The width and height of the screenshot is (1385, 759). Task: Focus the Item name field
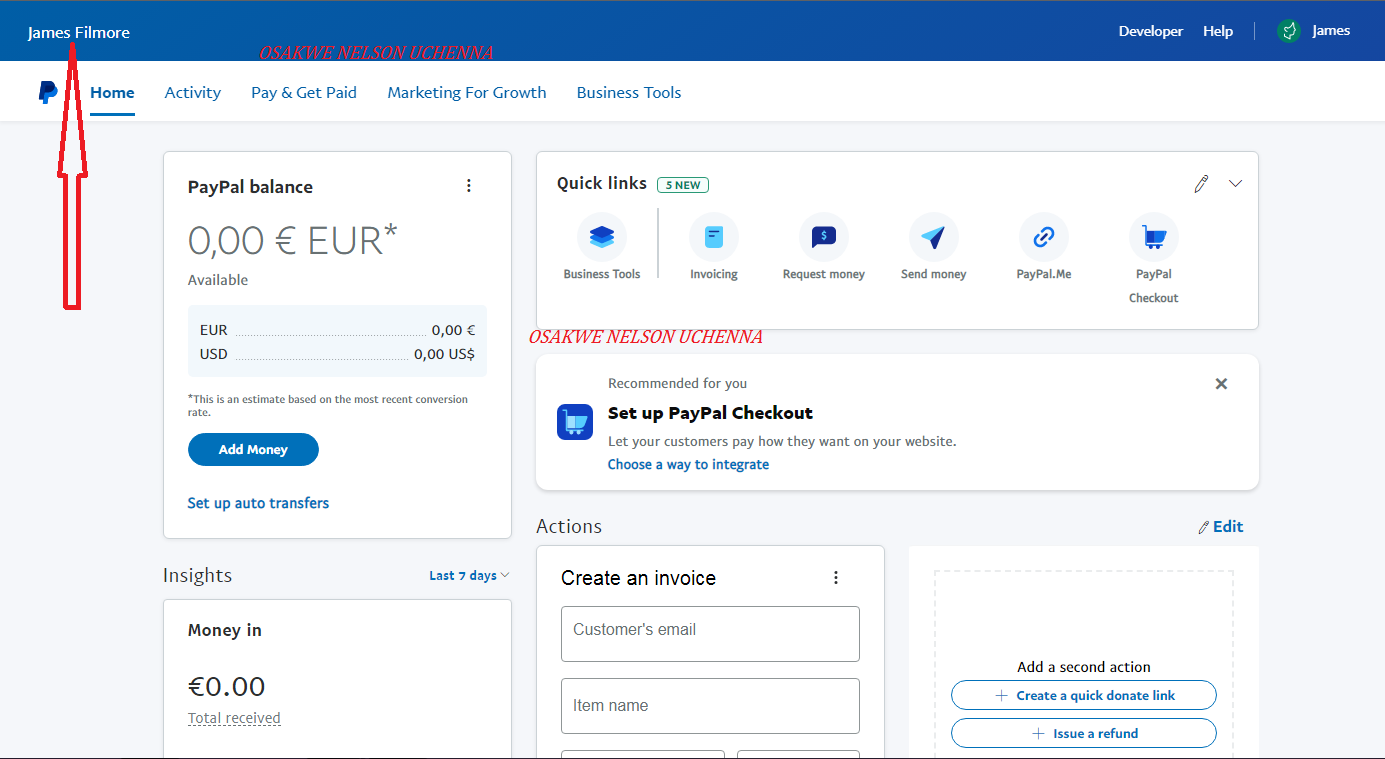point(710,706)
